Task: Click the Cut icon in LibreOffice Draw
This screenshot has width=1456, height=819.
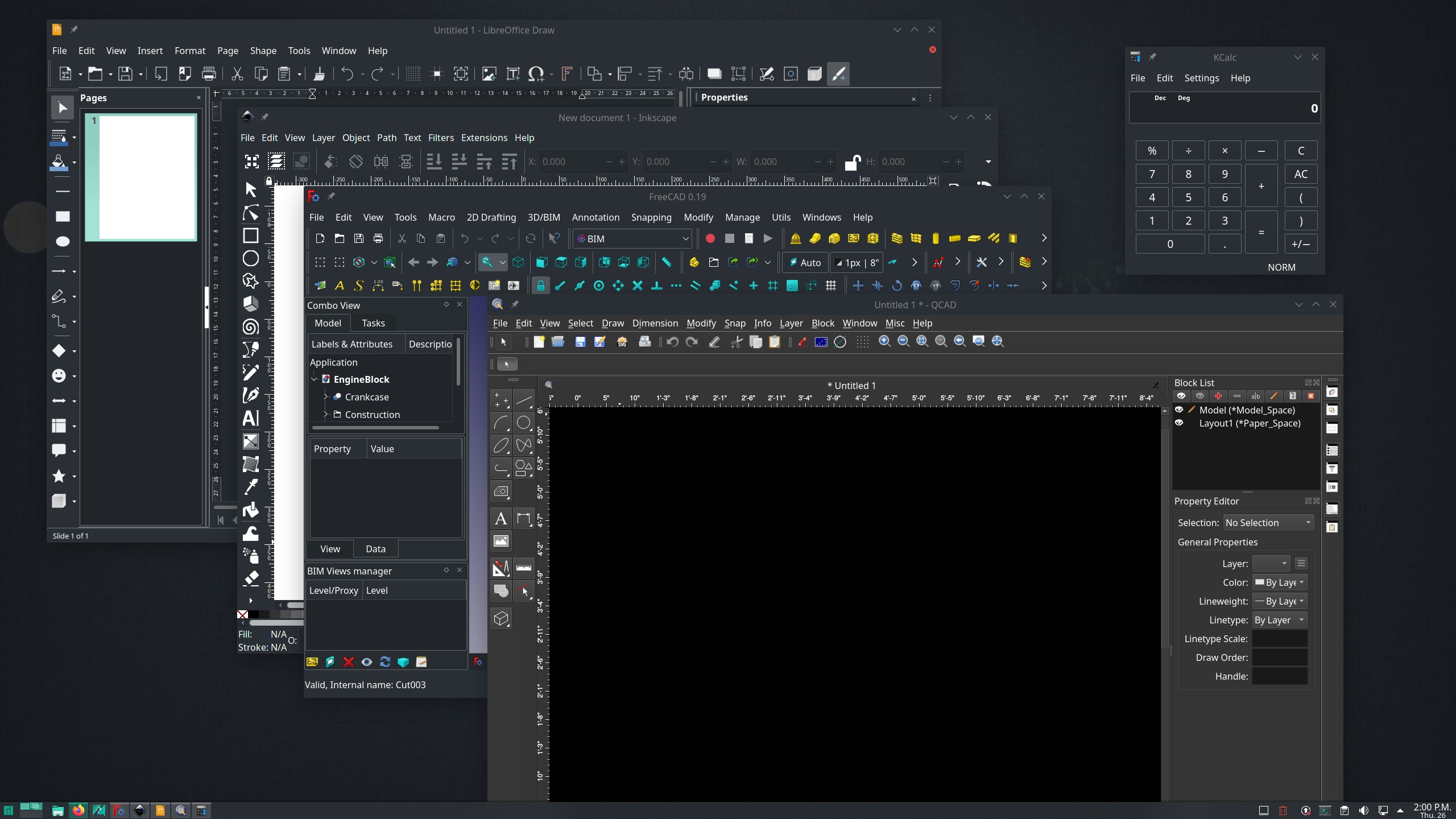Action: pos(237,74)
